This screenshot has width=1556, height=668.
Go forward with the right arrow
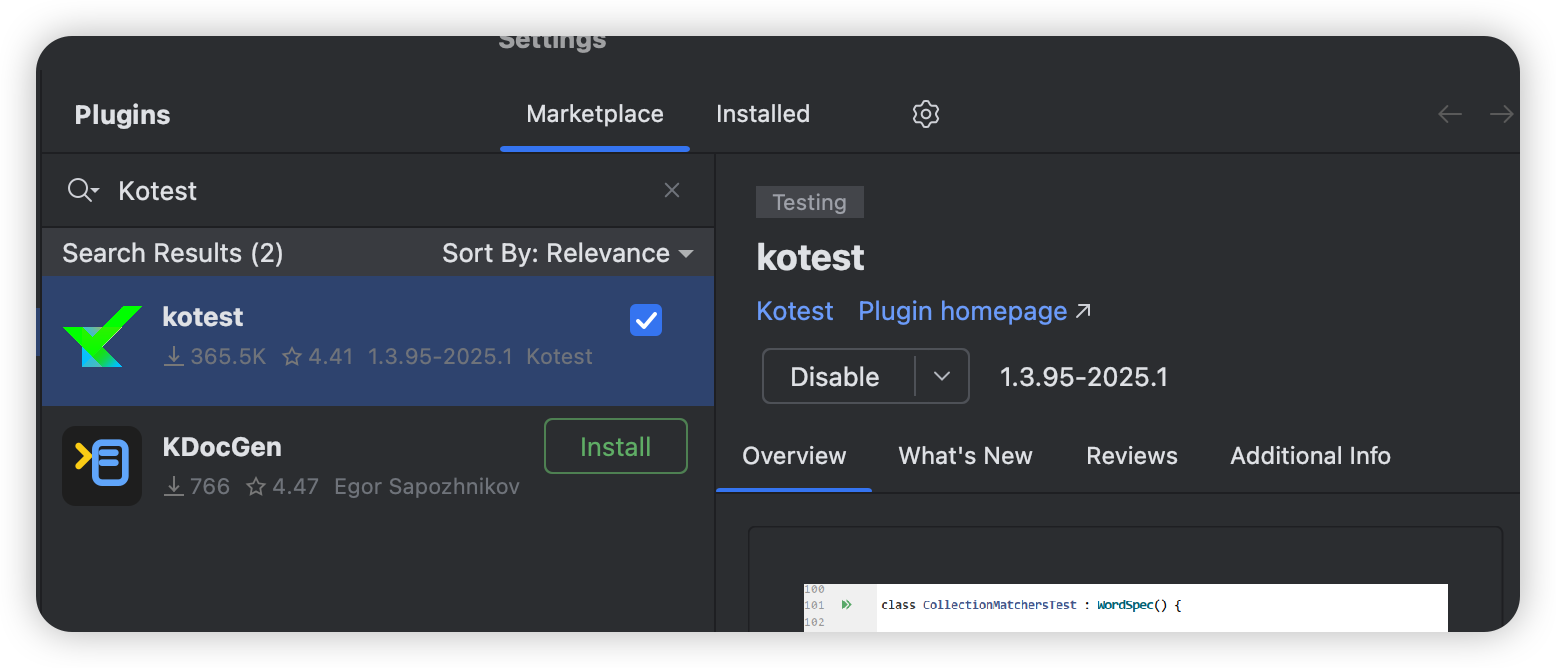pyautogui.click(x=1502, y=114)
